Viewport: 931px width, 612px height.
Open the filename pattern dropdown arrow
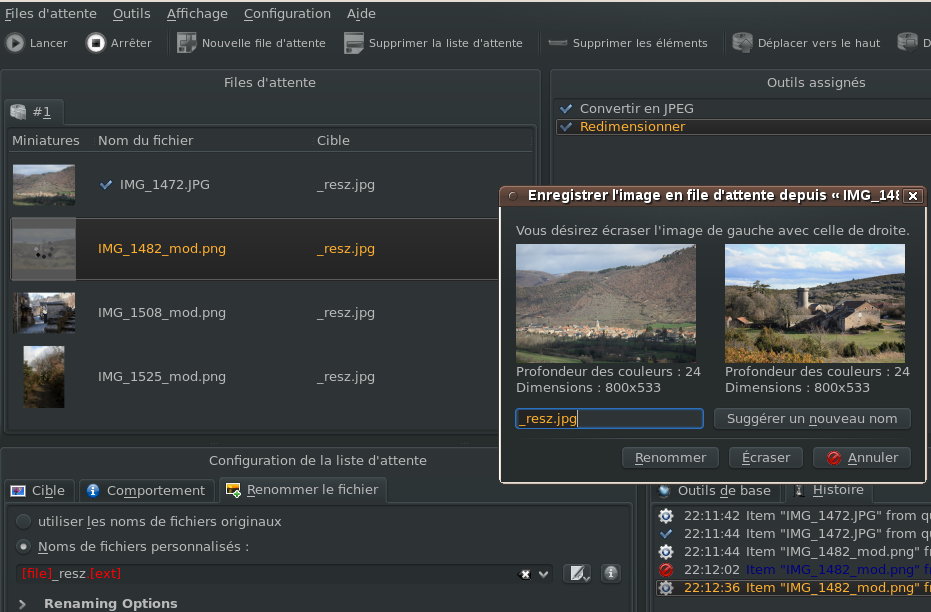coord(544,574)
